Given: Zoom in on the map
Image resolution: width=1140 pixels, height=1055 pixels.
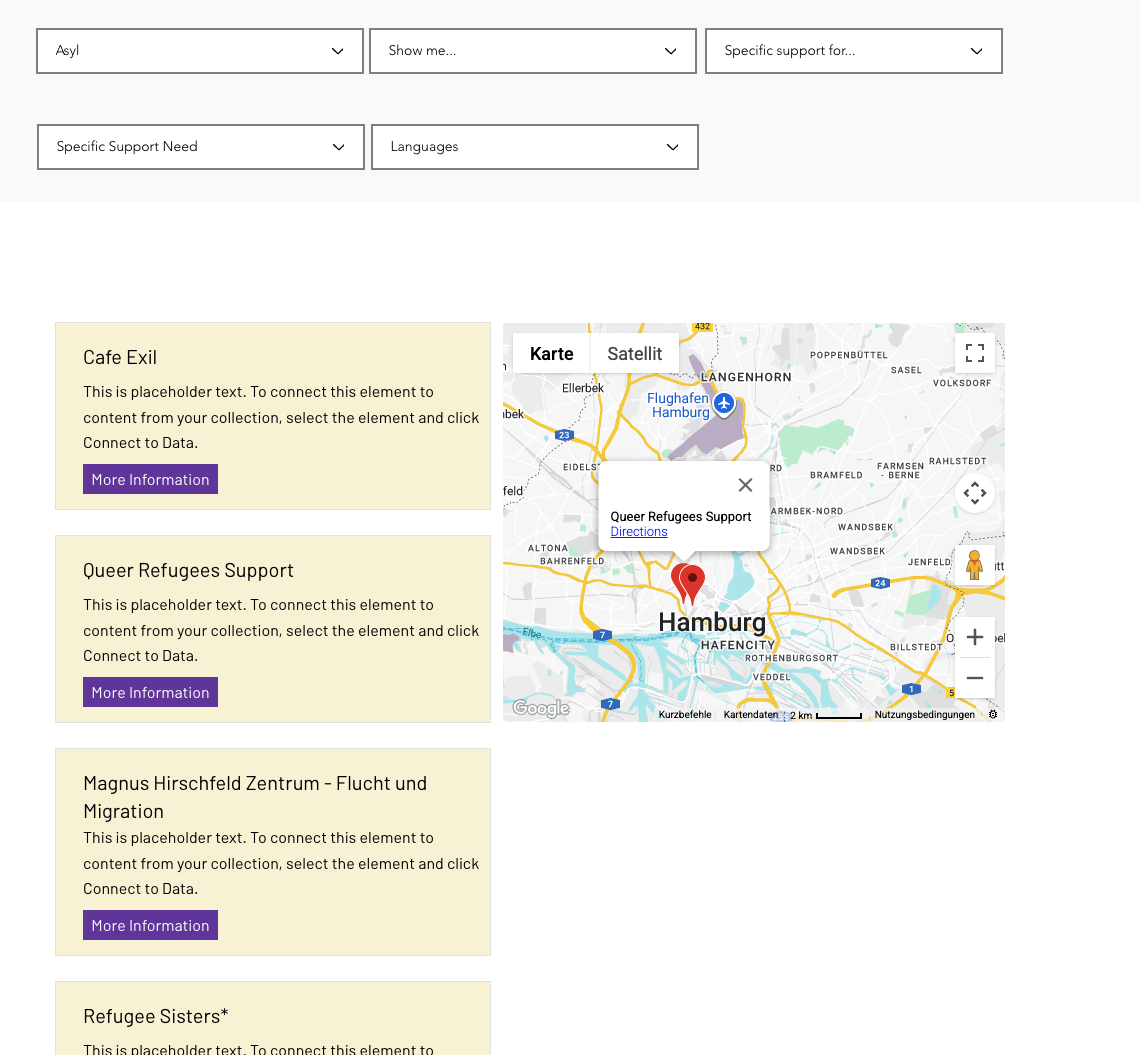Looking at the screenshot, I should [x=974, y=638].
